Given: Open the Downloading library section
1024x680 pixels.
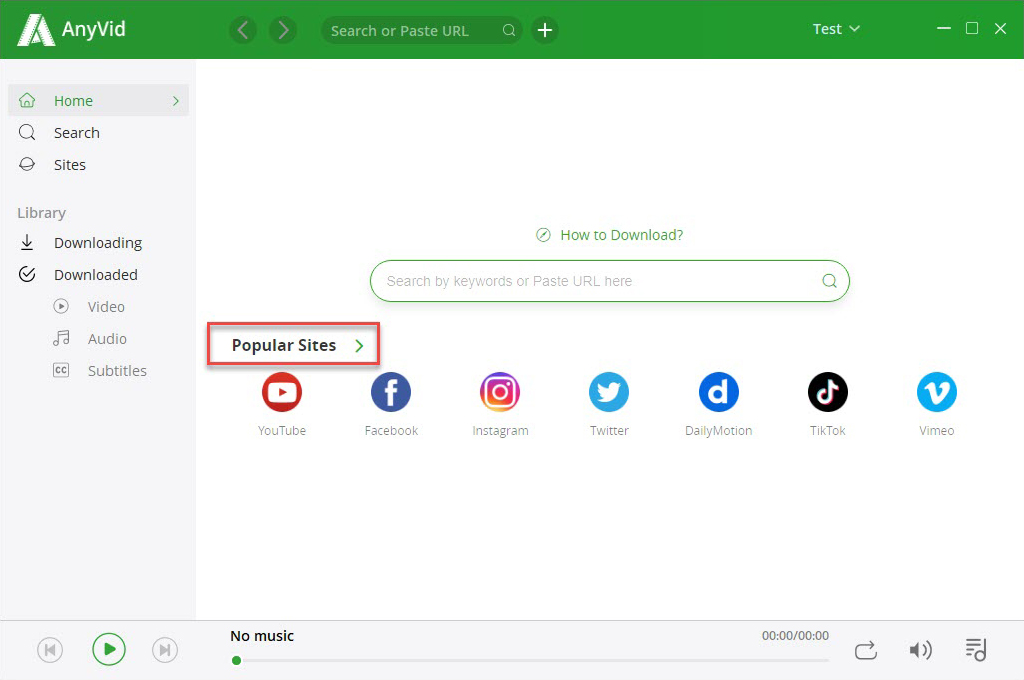Looking at the screenshot, I should (99, 243).
